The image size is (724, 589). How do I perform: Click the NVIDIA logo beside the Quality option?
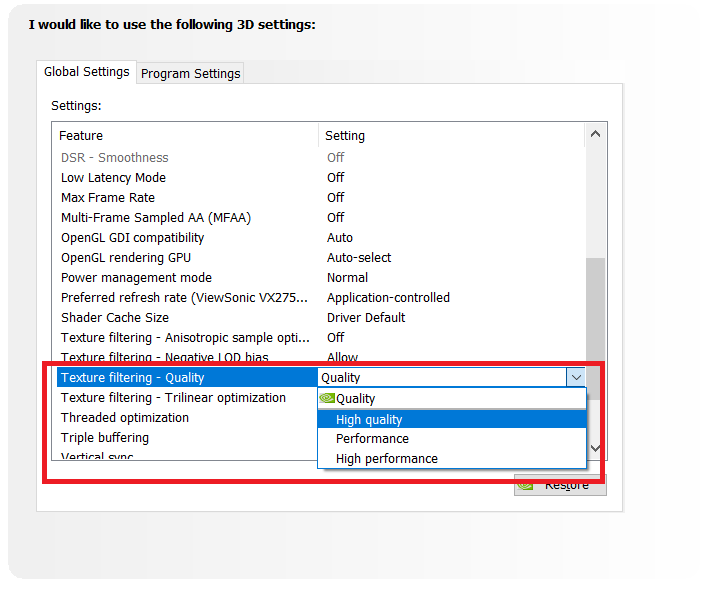pos(327,398)
